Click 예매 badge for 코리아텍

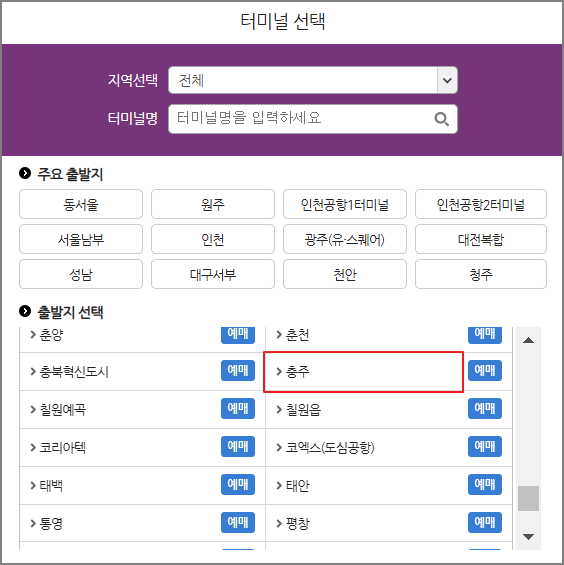238,446
